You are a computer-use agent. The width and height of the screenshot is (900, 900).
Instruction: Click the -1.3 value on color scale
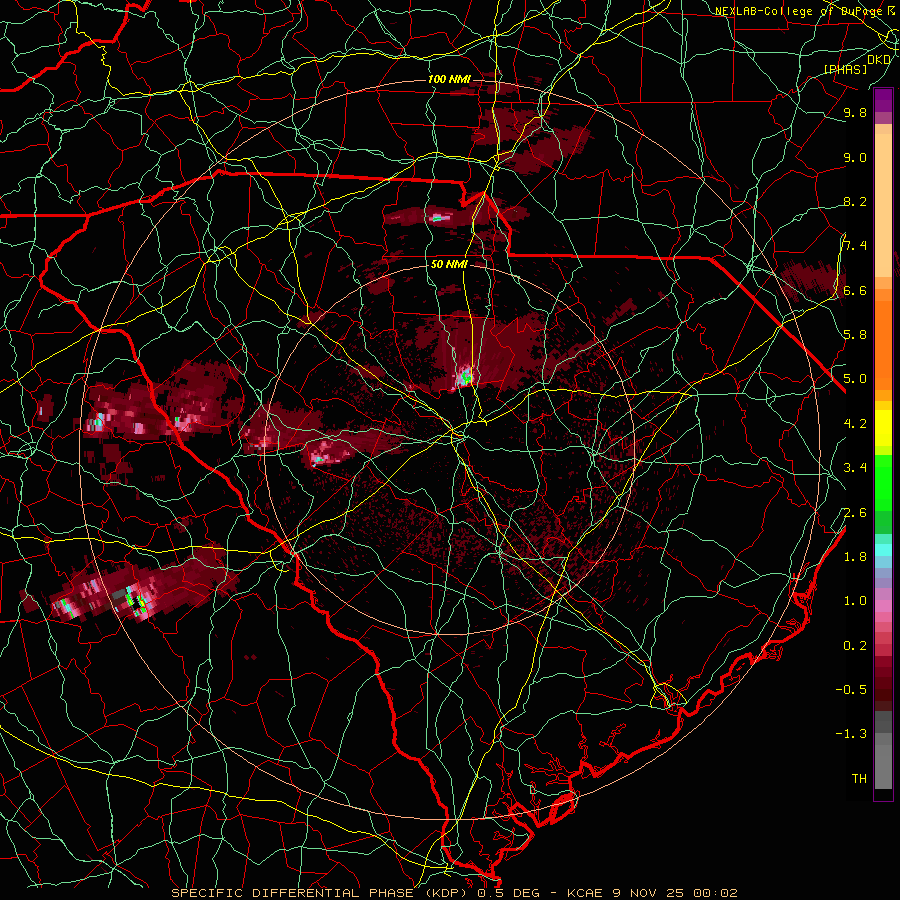click(x=852, y=734)
